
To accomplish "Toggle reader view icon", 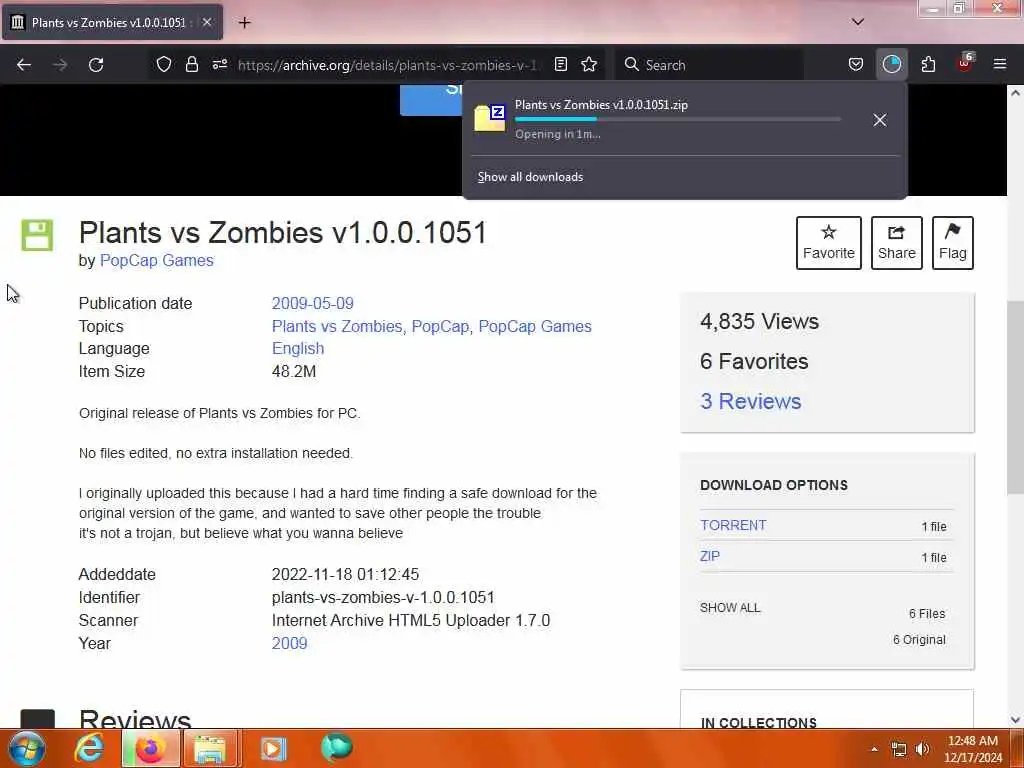I will coord(560,64).
